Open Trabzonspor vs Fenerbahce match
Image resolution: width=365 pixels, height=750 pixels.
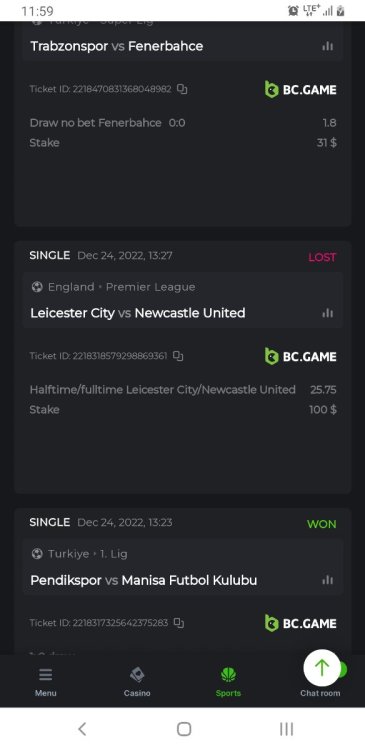coord(117,46)
